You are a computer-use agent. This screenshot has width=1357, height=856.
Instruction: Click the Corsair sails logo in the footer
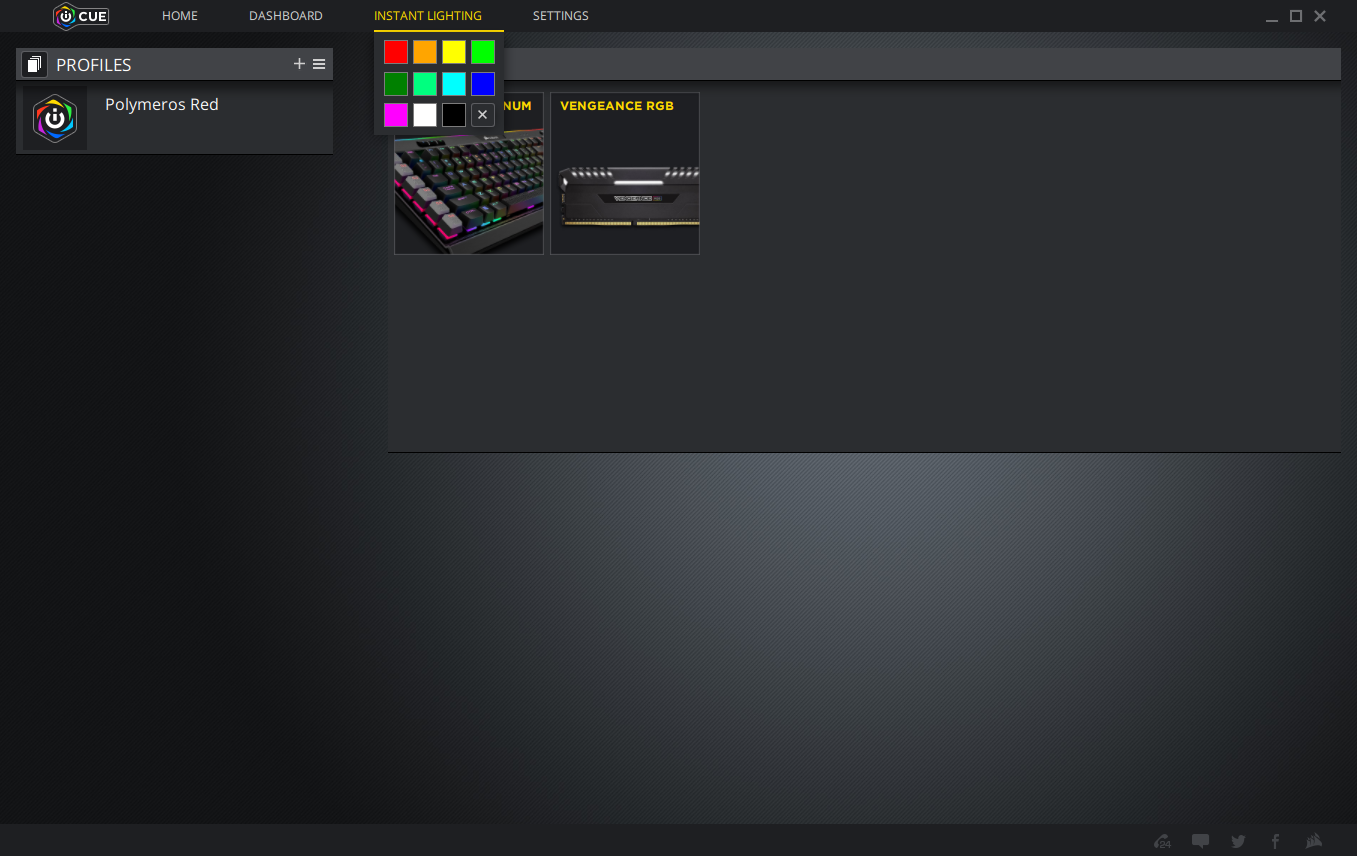tap(1314, 841)
